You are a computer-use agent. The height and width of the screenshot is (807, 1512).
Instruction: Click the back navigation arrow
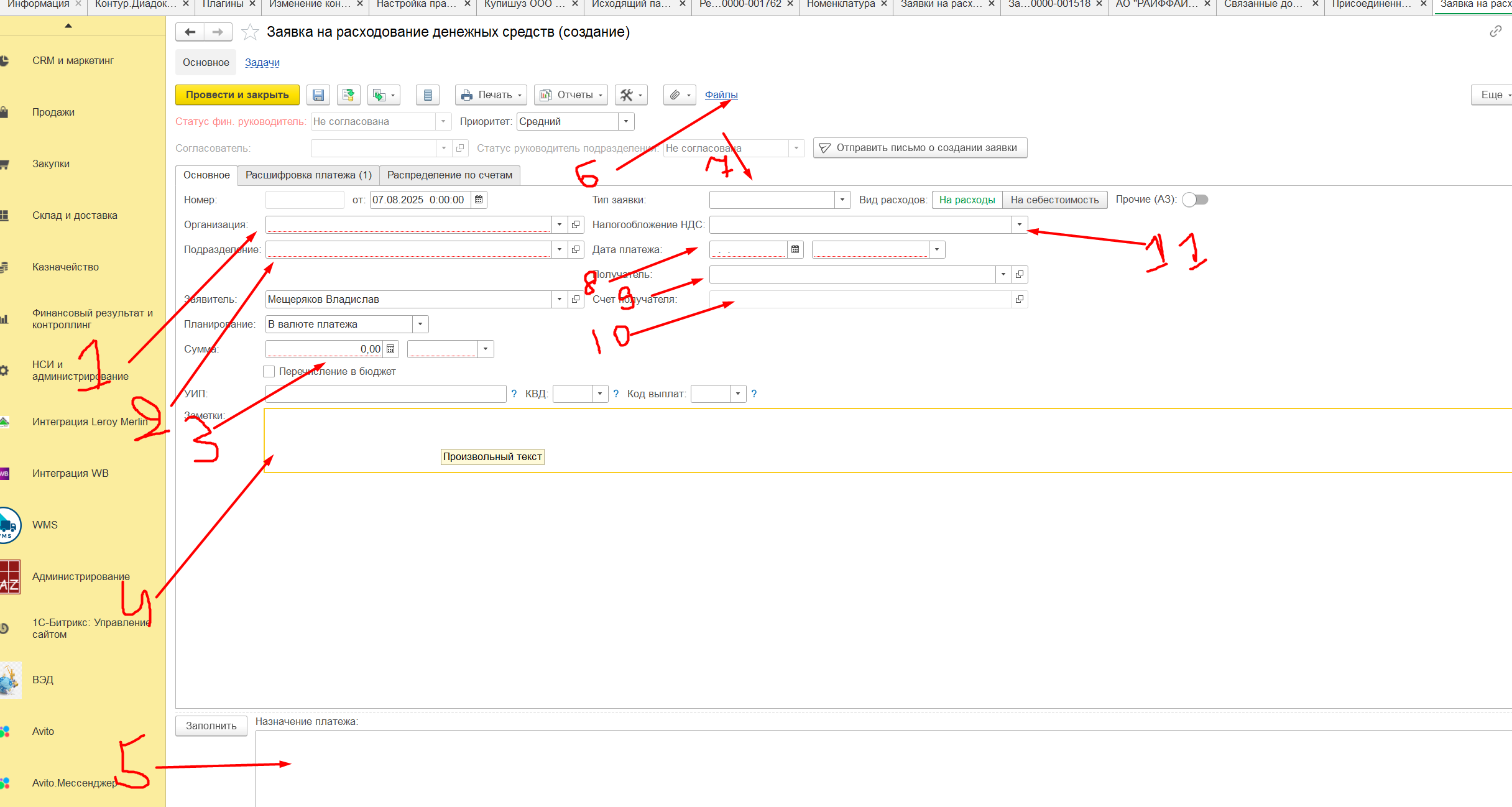(x=190, y=32)
